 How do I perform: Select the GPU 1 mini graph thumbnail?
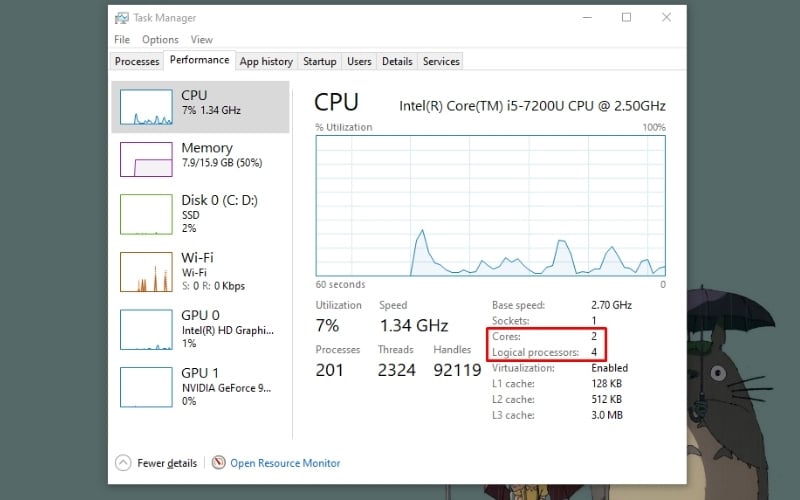tap(146, 387)
